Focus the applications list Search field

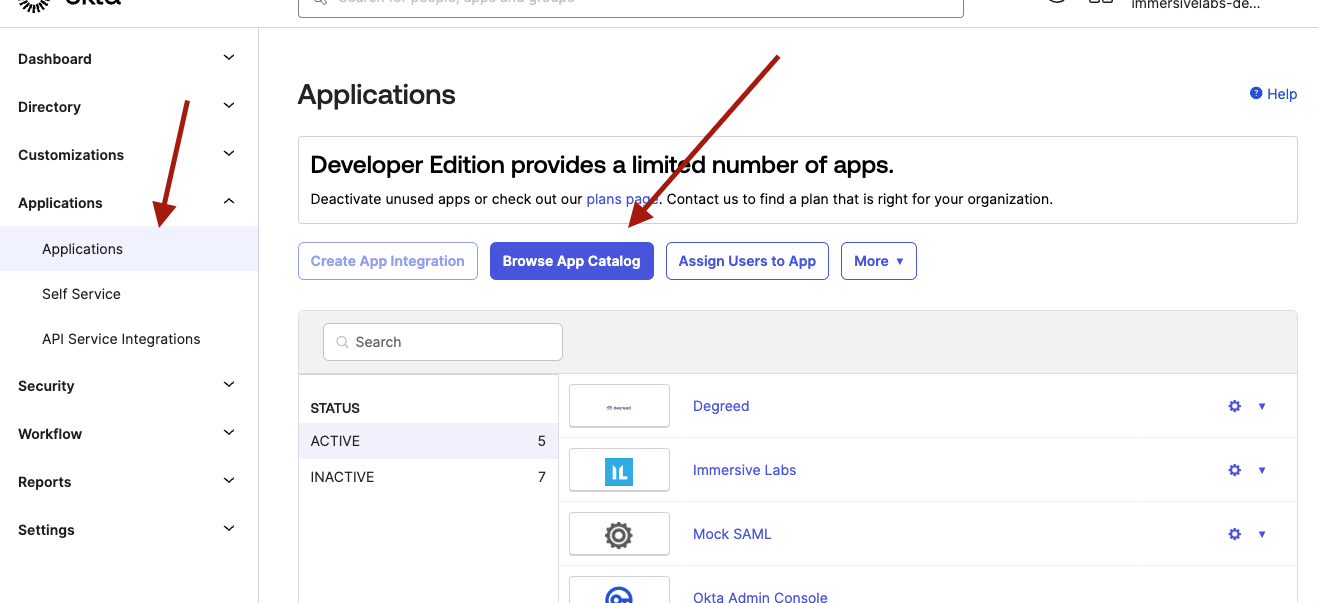click(x=443, y=342)
